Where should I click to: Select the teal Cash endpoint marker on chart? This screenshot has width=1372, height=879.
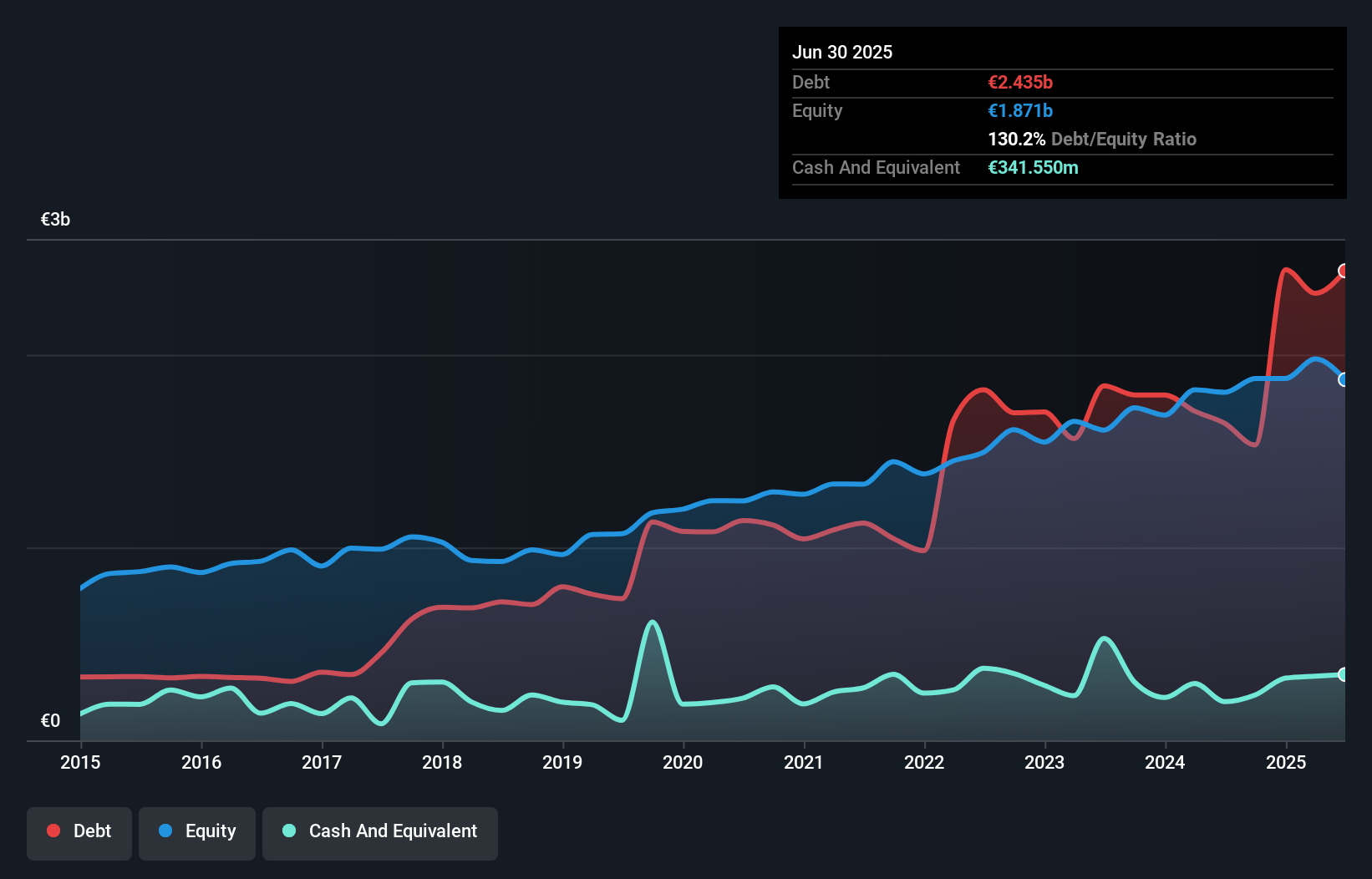point(1344,674)
